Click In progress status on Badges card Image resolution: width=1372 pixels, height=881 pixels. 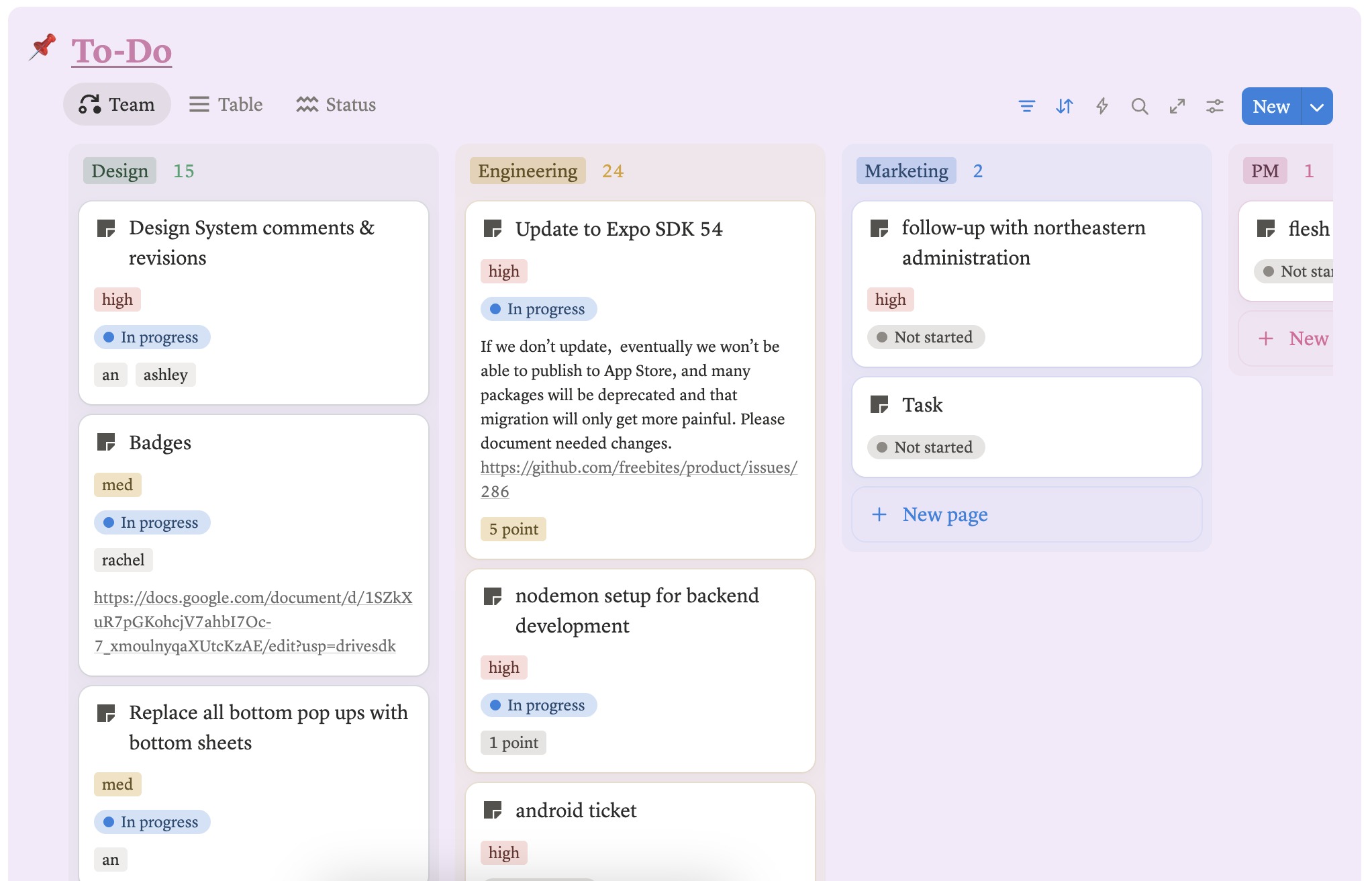152,522
